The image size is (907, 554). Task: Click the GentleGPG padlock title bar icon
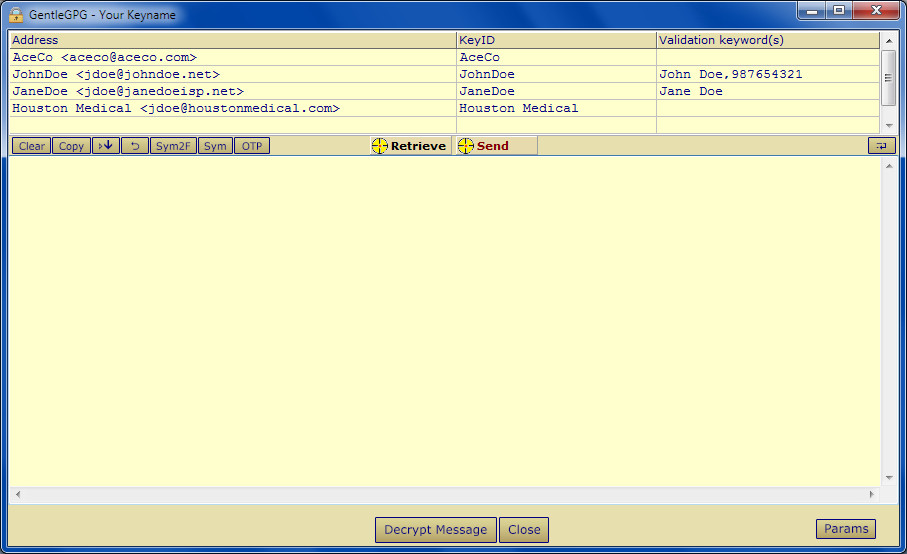(16, 14)
